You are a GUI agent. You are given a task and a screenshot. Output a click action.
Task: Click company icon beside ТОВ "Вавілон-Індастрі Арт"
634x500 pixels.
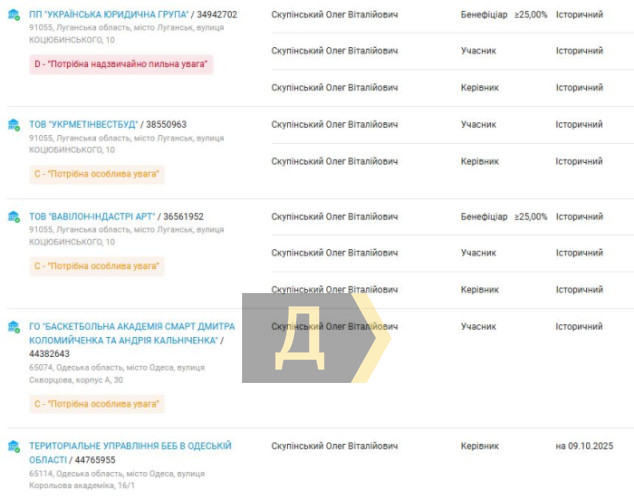[x=14, y=217]
